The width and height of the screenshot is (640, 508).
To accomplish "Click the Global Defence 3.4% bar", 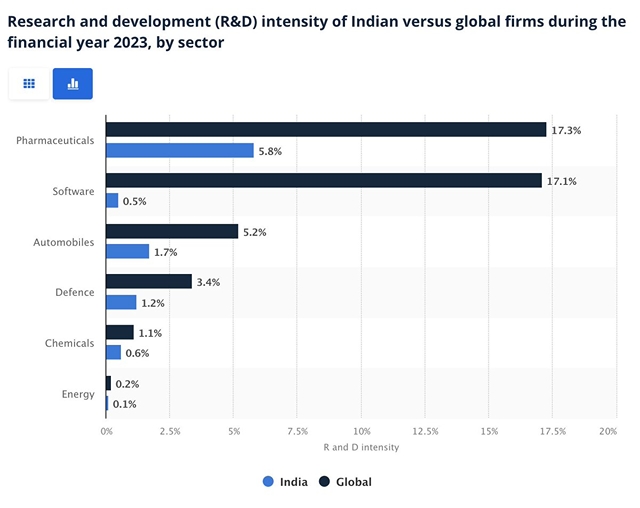I will point(149,282).
